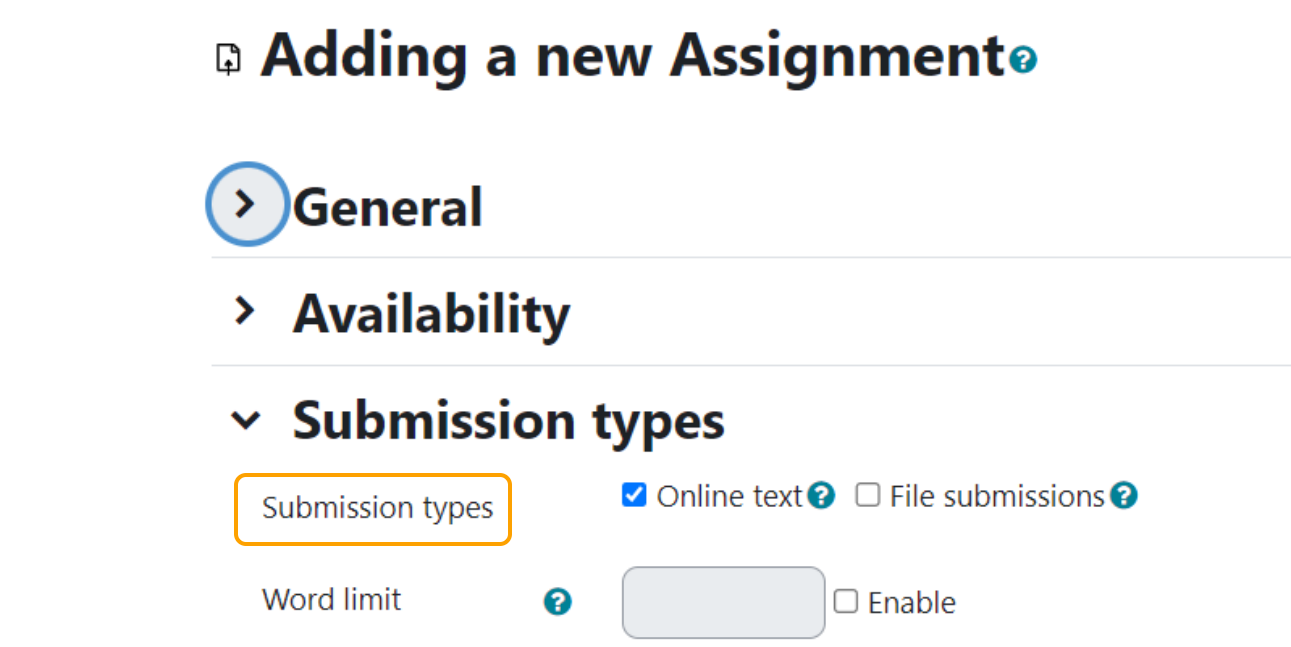
Task: Click the File submissions label text
Action: (x=997, y=496)
